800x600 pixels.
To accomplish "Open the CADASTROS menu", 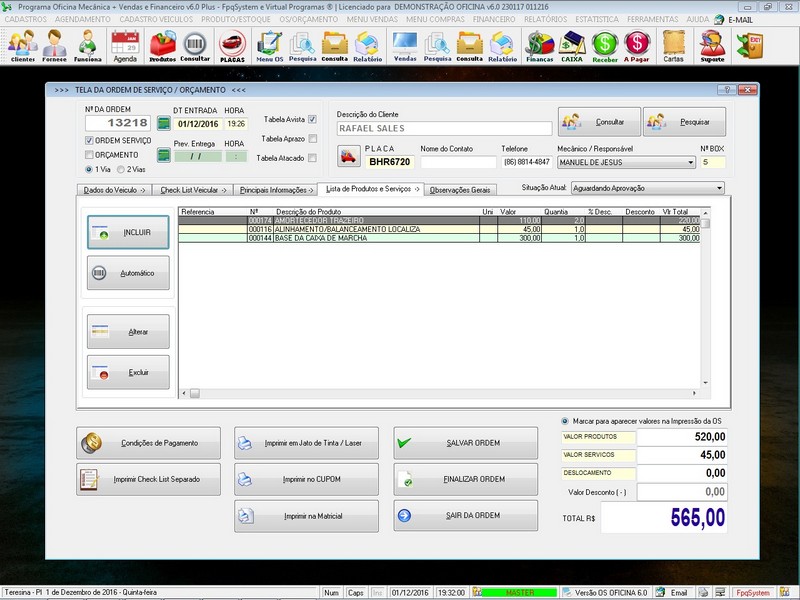I will pos(26,19).
